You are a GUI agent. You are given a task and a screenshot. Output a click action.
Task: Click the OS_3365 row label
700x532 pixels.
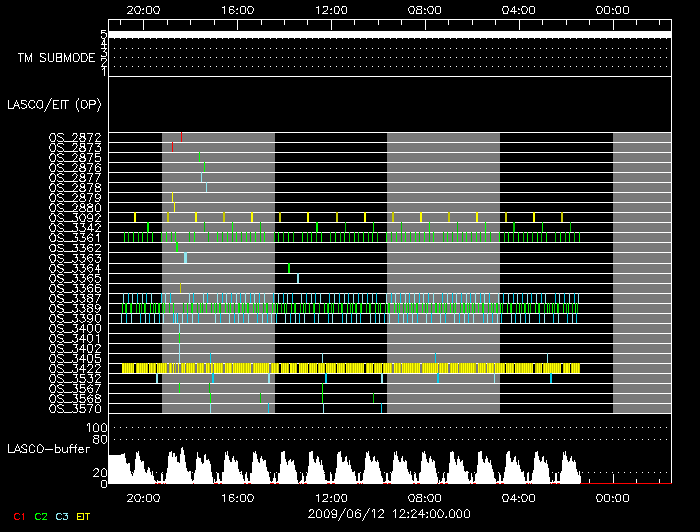click(x=75, y=278)
